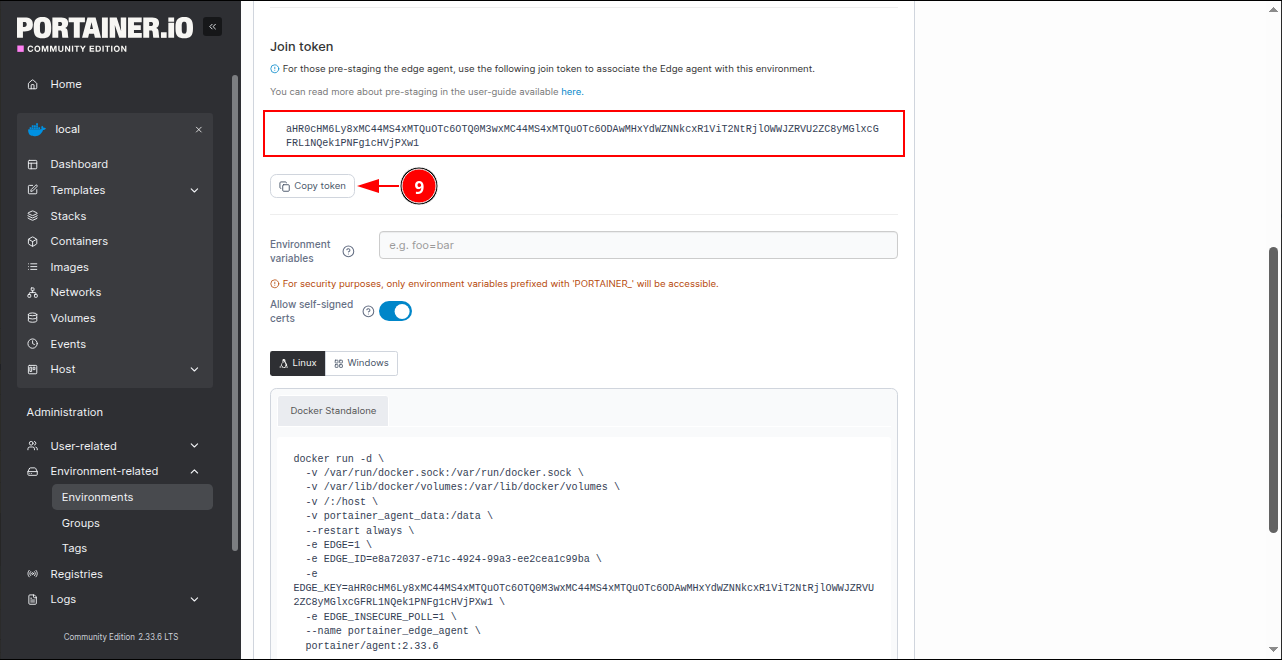
Task: Click the Volumes database icon
Action: tap(33, 318)
